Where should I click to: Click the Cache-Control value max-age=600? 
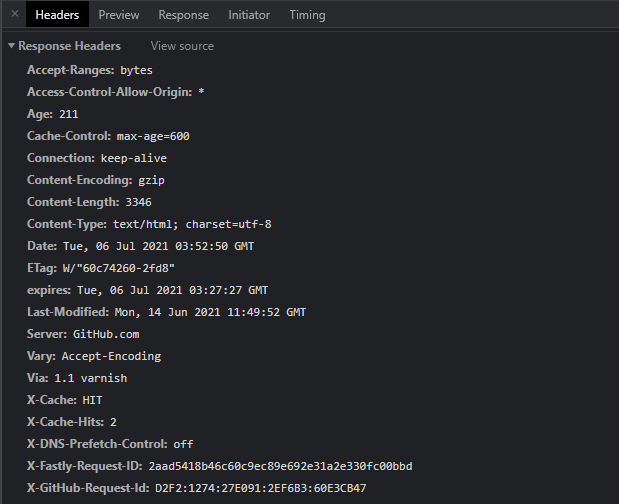tap(153, 136)
